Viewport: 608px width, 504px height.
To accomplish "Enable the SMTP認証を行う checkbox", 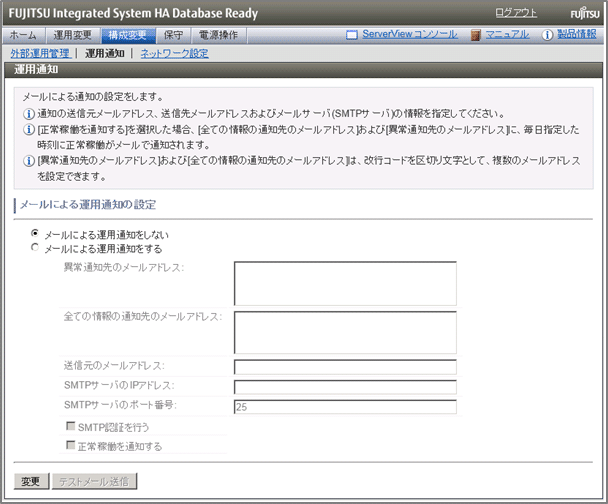I will coord(71,426).
